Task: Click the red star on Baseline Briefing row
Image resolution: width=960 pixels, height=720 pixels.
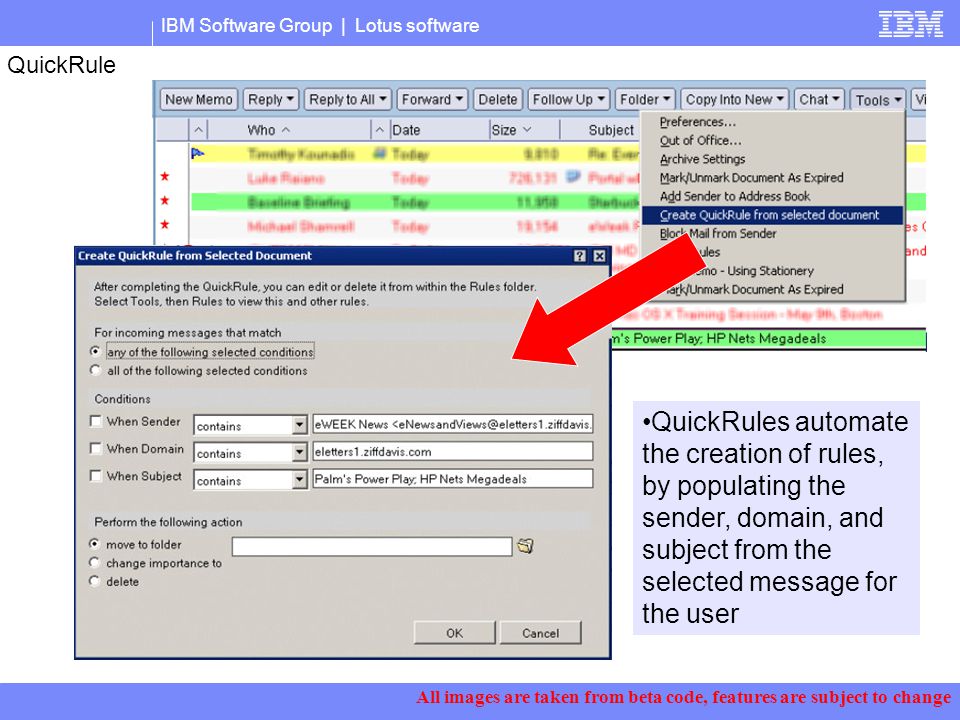Action: tap(165, 201)
